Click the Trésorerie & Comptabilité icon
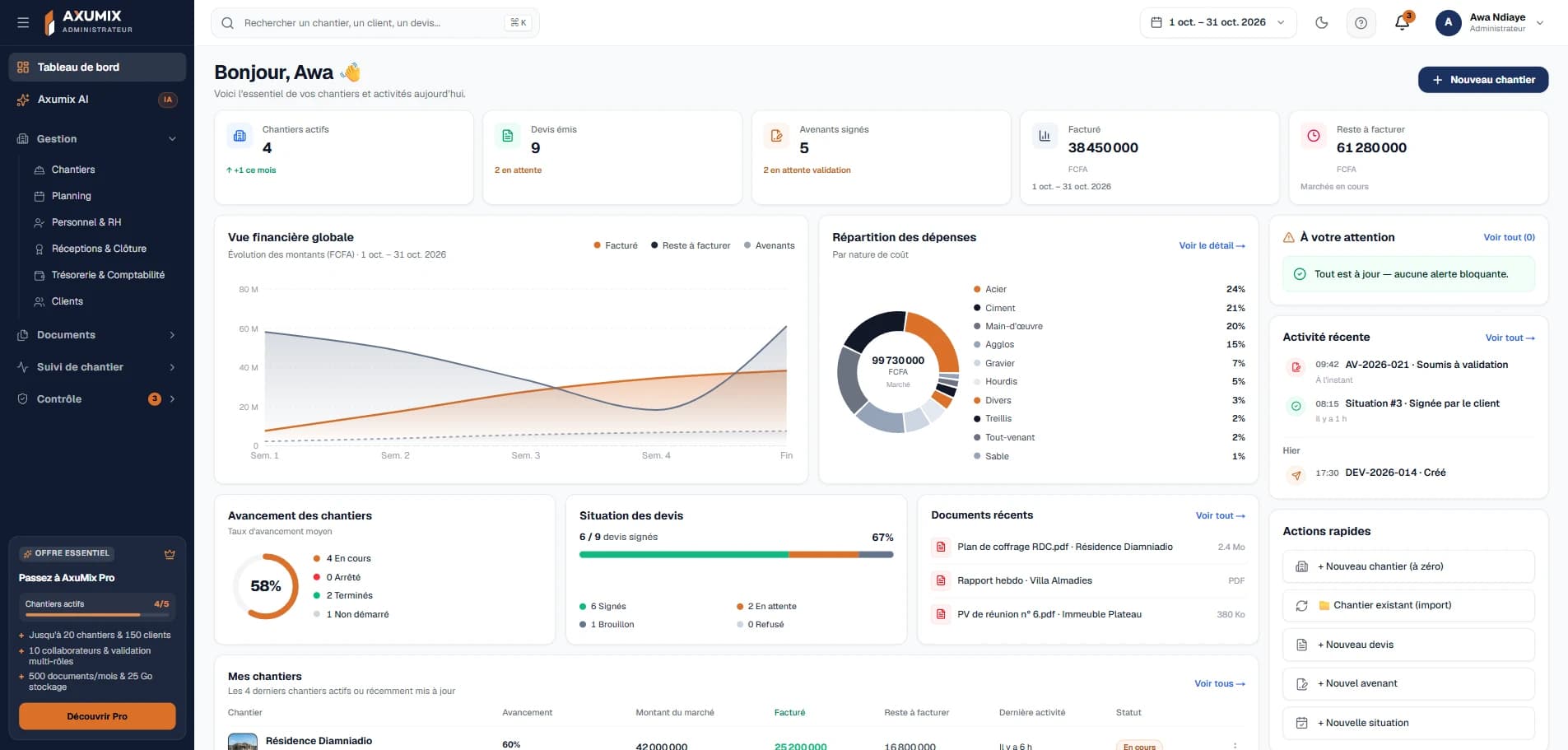 pos(39,275)
